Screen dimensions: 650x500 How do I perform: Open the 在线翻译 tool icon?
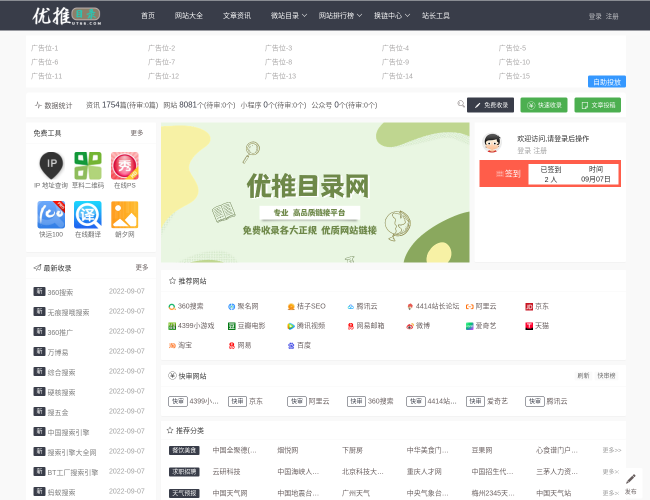tap(88, 215)
